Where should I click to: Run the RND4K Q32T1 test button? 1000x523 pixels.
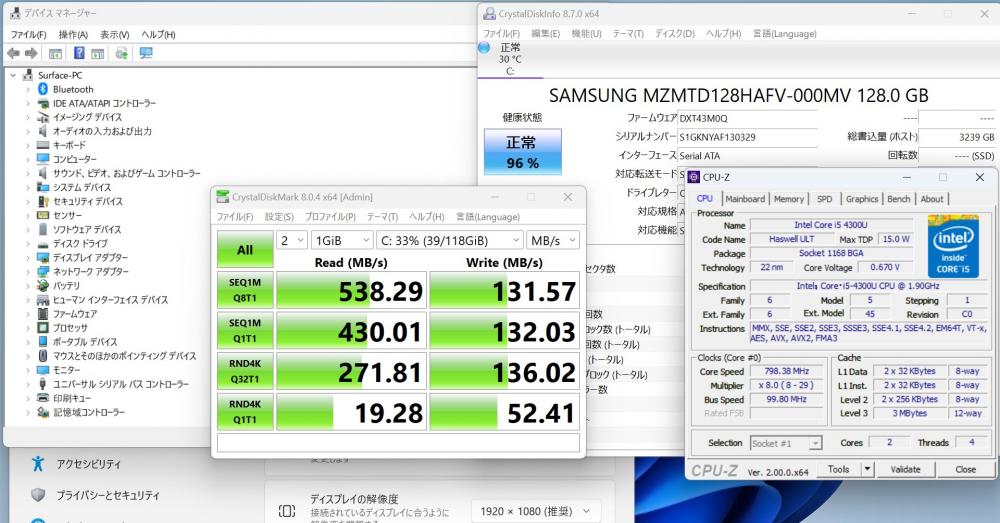coord(245,371)
